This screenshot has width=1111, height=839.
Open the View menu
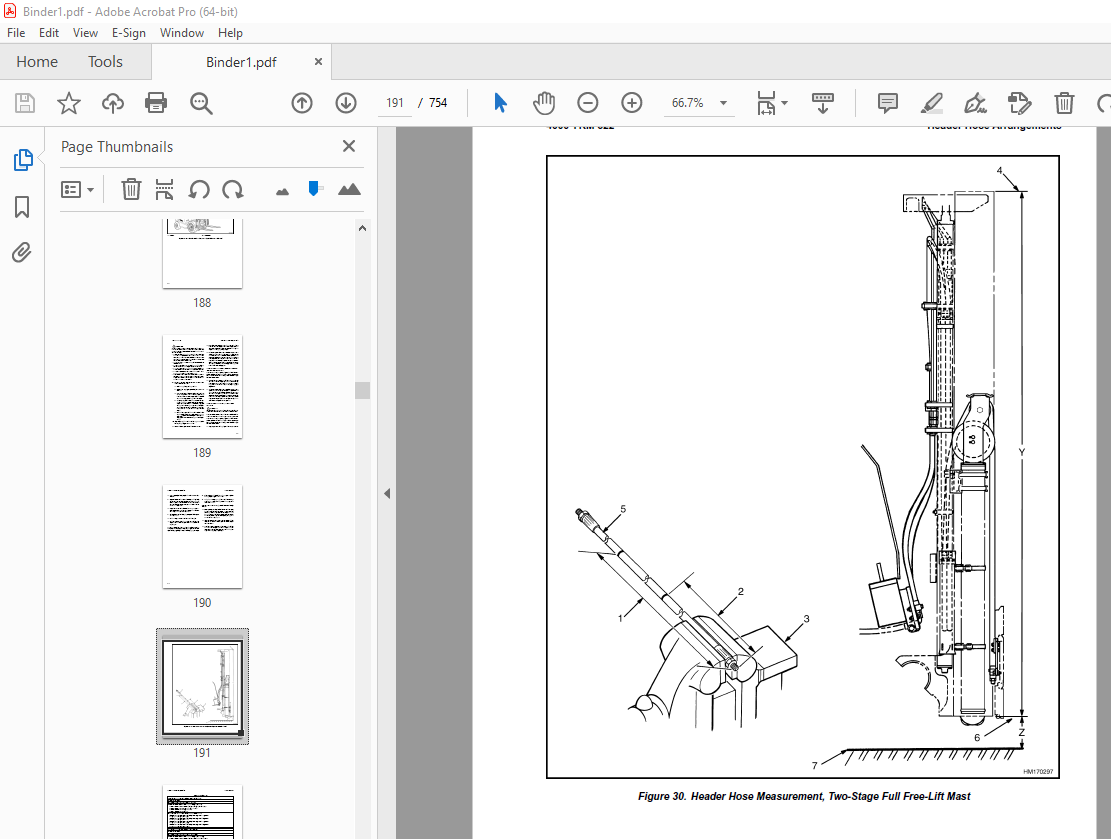85,33
